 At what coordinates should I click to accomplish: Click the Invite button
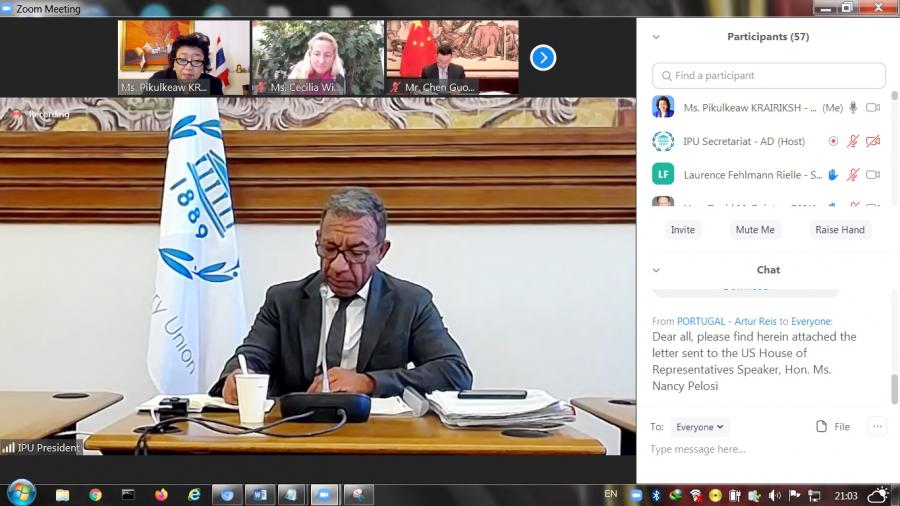click(x=683, y=230)
